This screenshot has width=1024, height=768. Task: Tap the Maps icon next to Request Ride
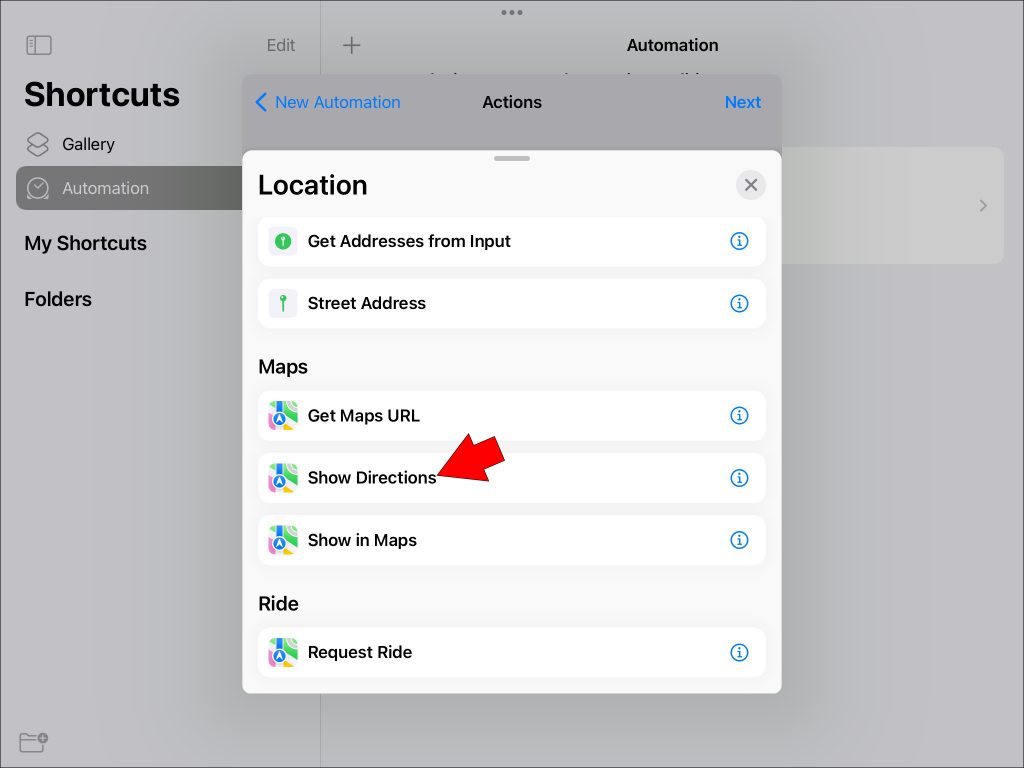click(283, 652)
